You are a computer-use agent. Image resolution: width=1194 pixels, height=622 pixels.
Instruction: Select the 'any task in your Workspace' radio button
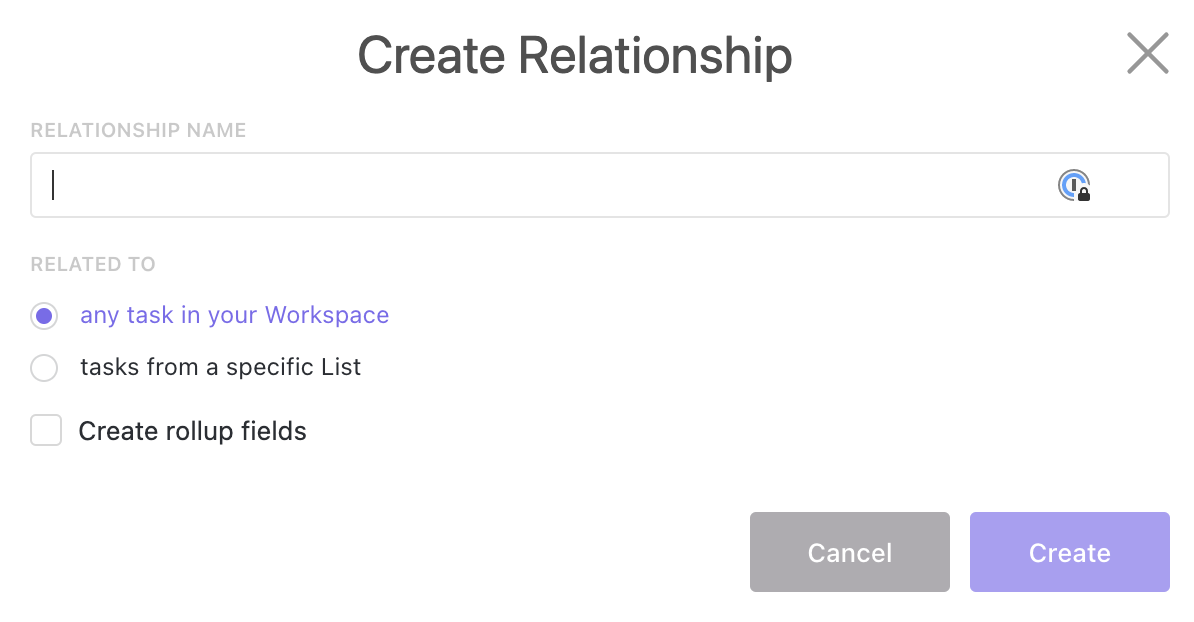click(x=44, y=316)
